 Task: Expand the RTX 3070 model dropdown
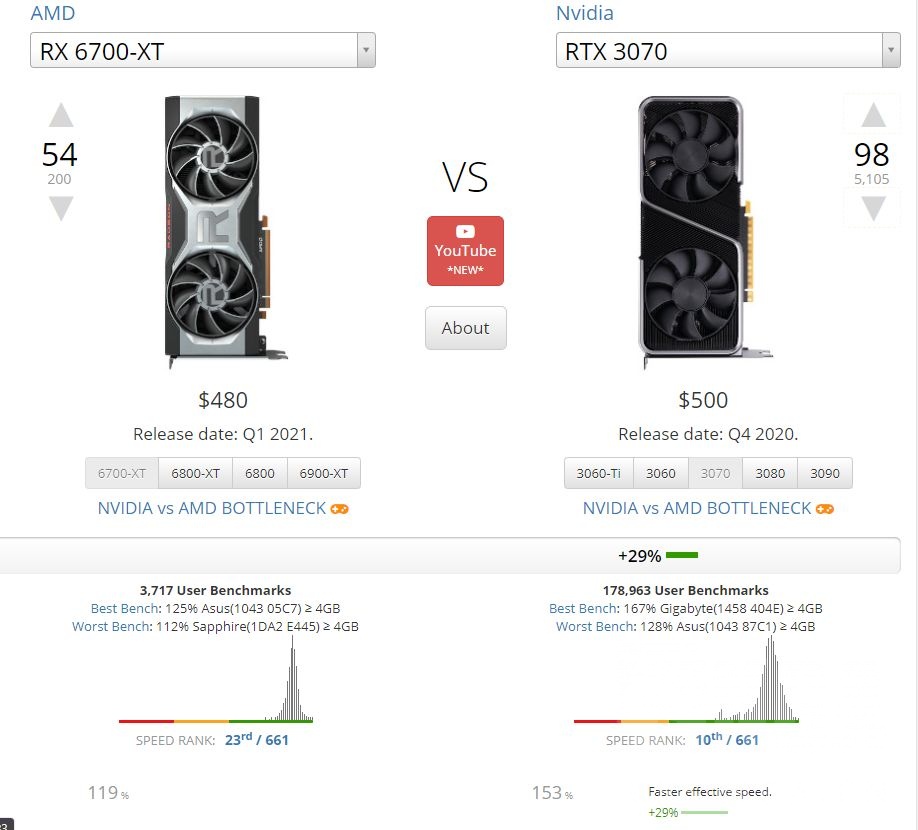click(891, 50)
